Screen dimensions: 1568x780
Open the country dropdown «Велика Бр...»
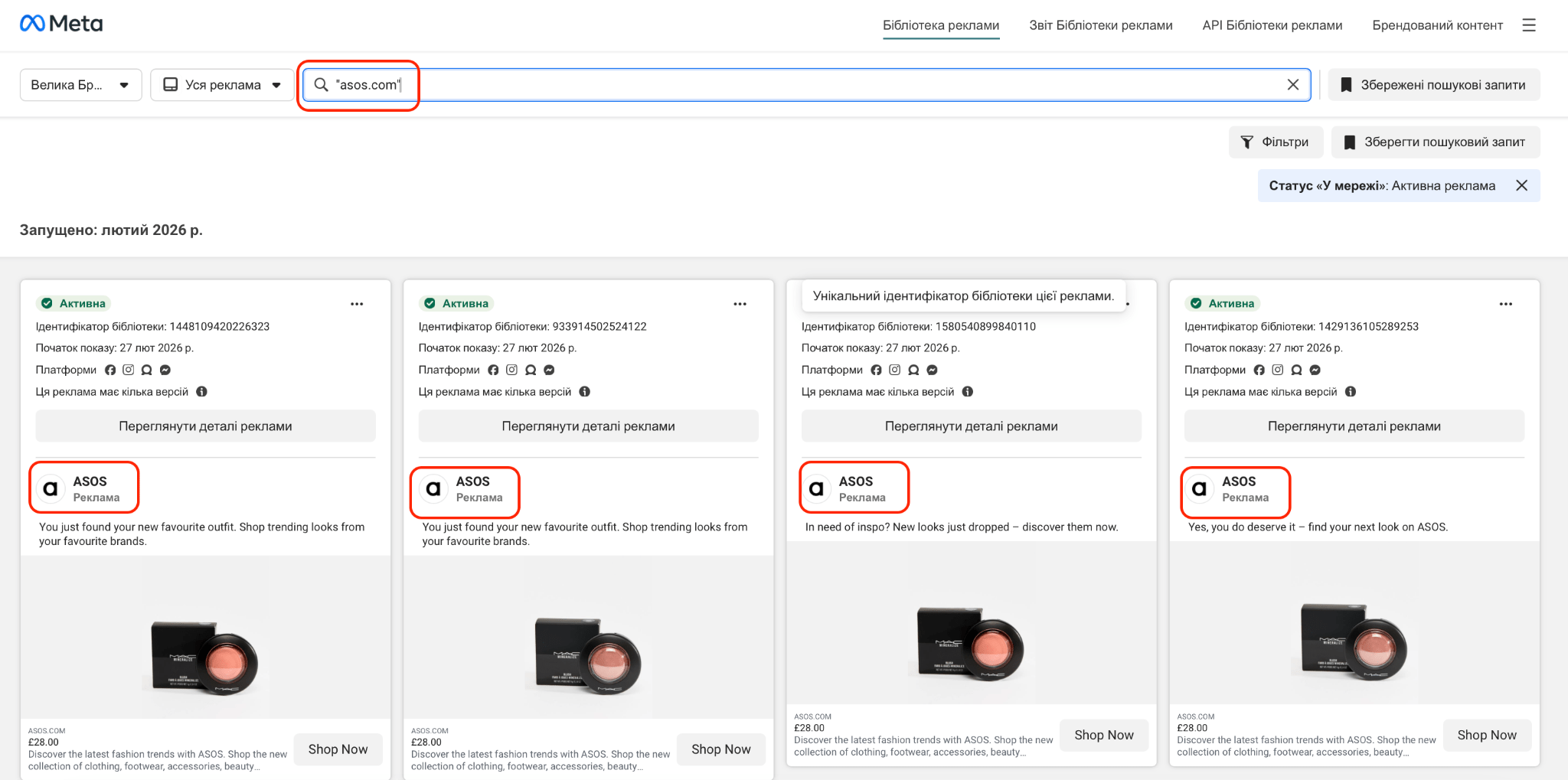tap(80, 85)
